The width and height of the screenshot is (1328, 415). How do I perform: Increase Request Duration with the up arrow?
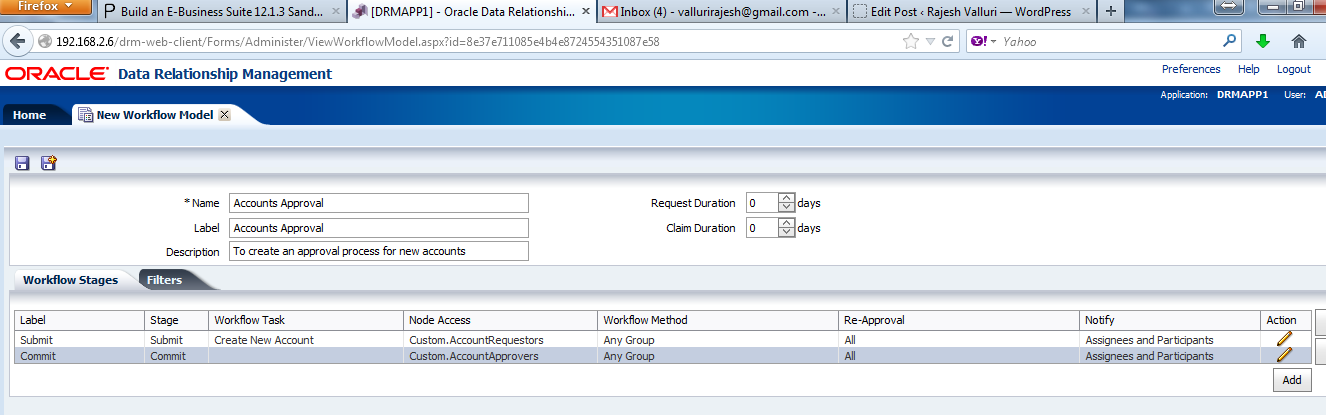coord(786,198)
